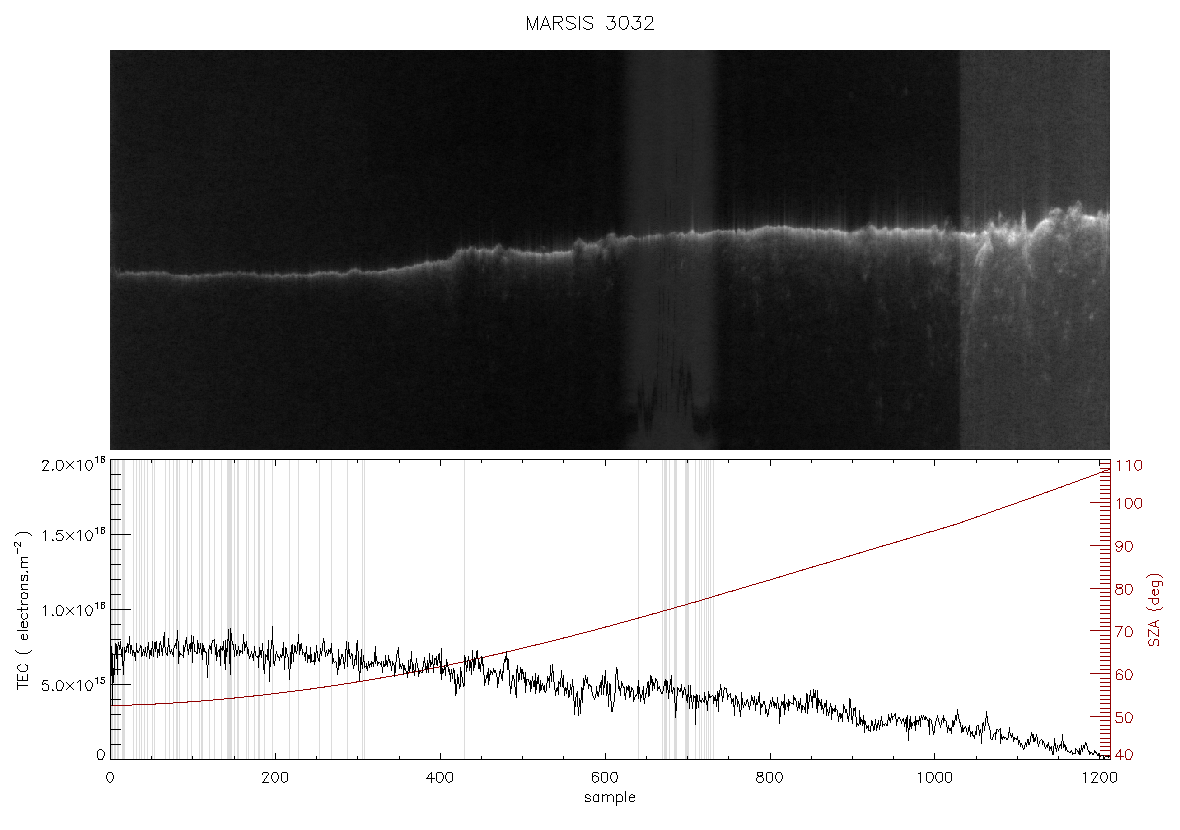The width and height of the screenshot is (1180, 830).
Task: Click the TEC electrons.m⁻² axis label
Action: (24, 610)
